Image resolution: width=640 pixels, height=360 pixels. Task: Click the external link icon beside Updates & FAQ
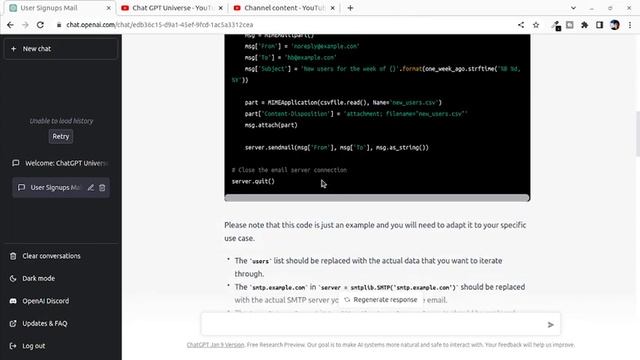(13, 323)
